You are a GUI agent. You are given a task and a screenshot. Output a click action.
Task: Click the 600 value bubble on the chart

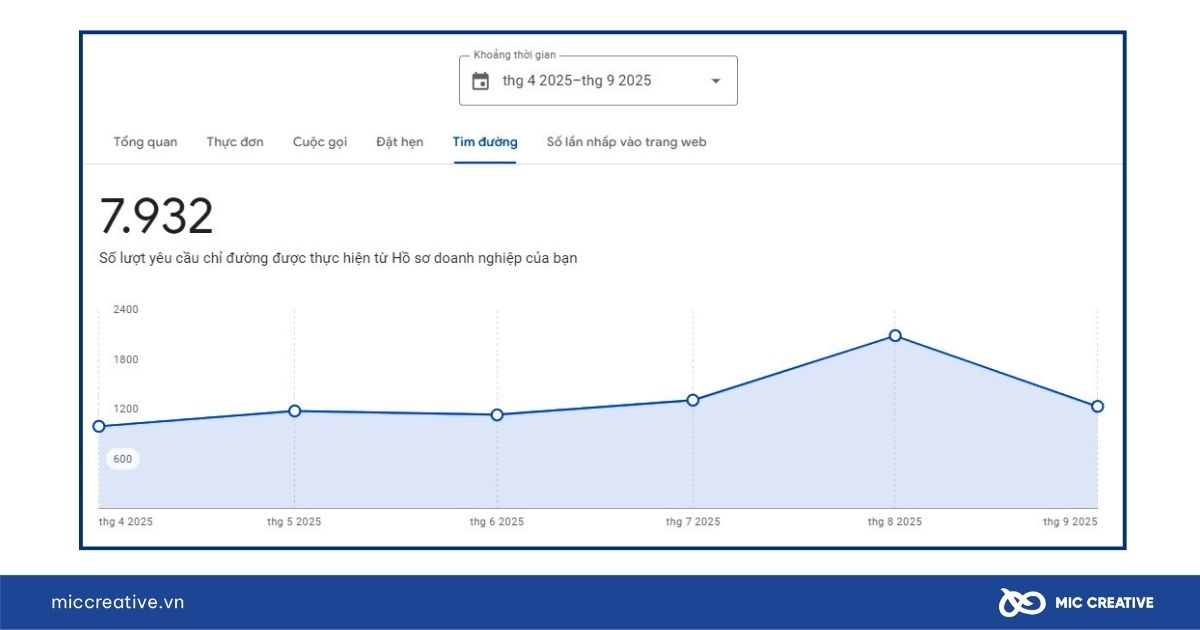point(120,458)
